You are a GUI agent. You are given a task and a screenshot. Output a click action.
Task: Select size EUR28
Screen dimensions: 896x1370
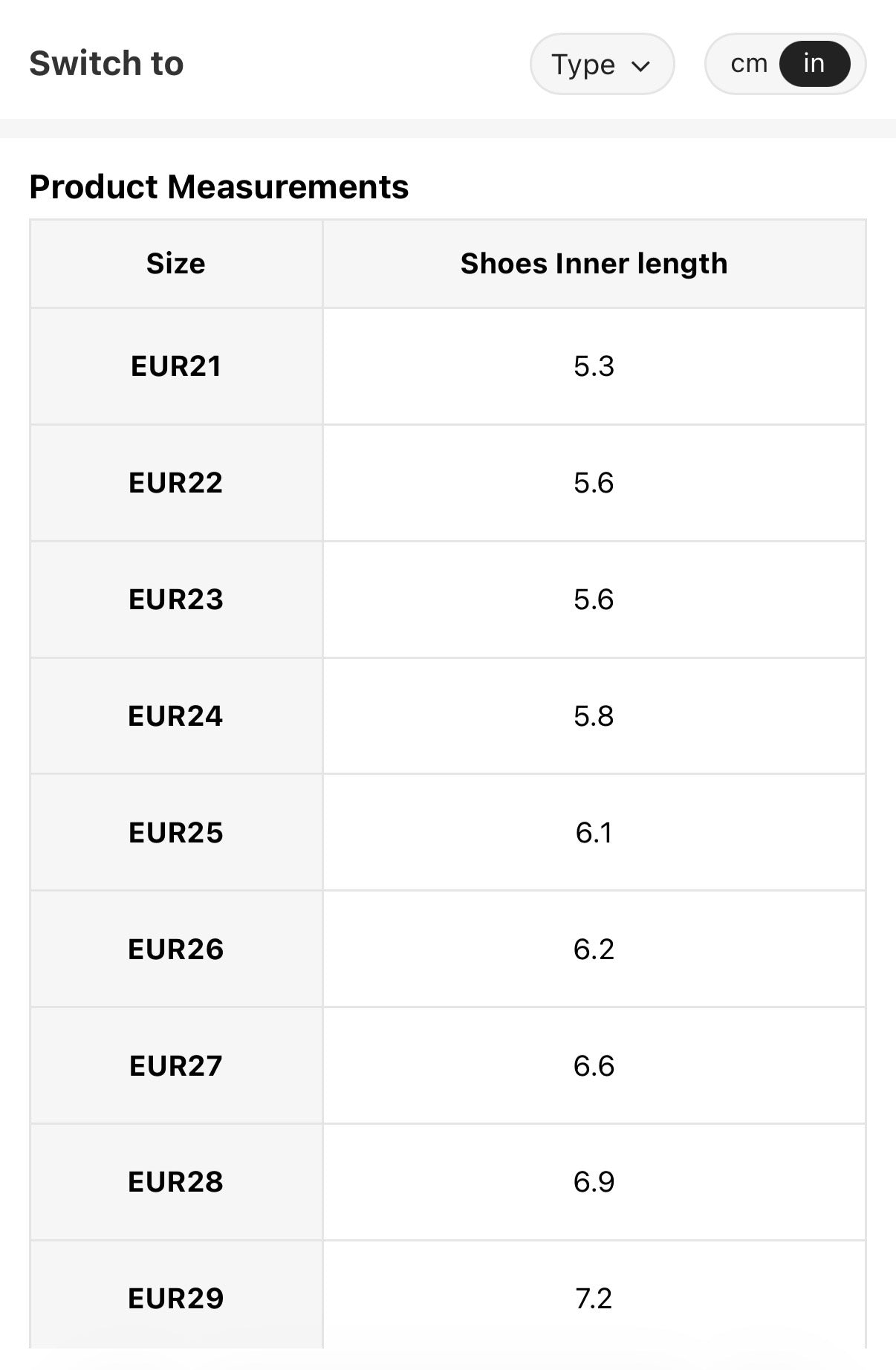click(x=176, y=1183)
